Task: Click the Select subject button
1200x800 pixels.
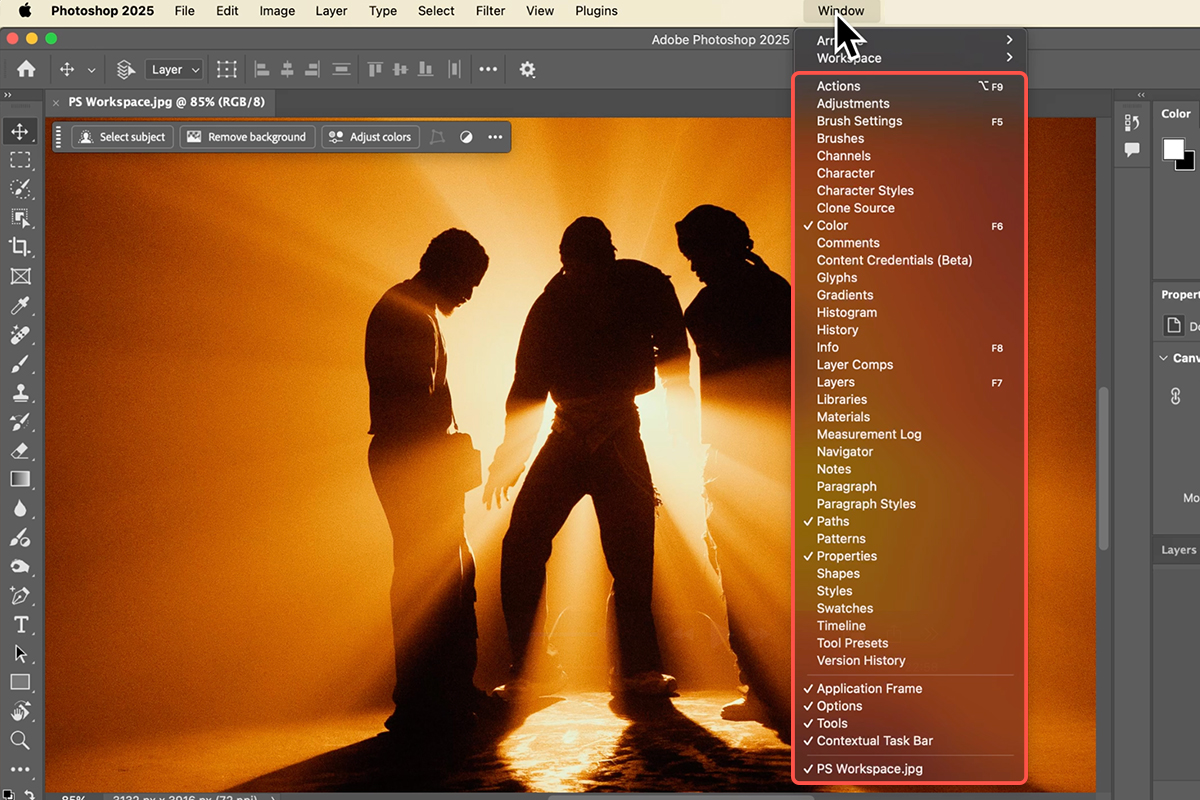Action: point(122,137)
